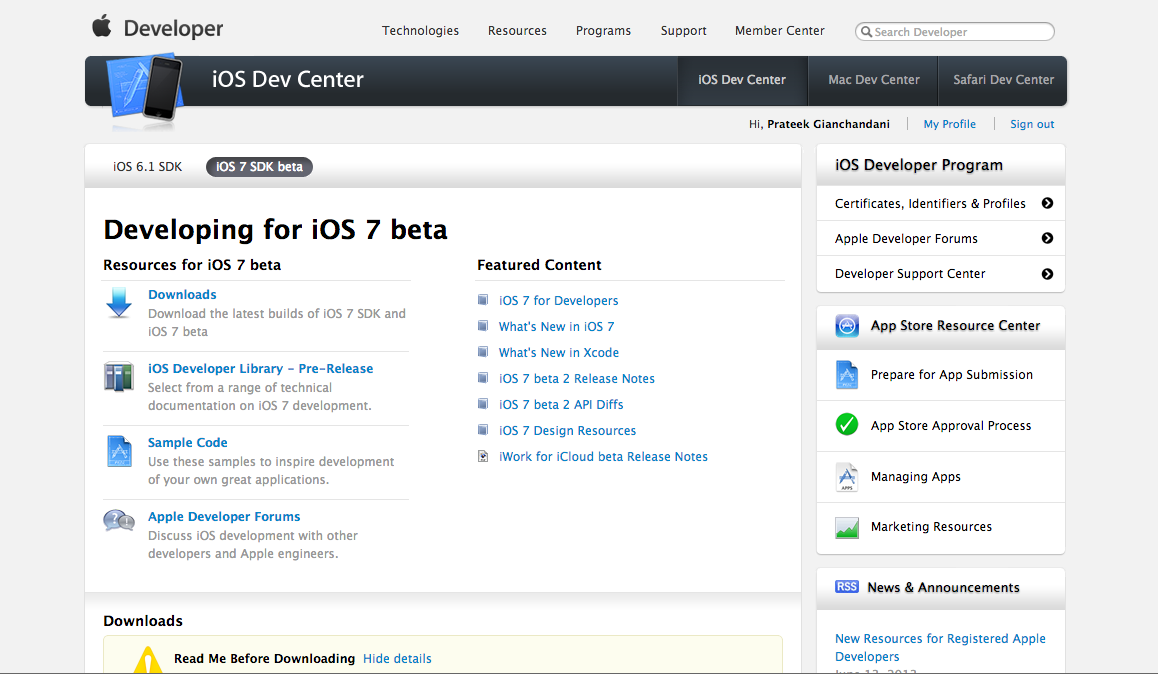Click arrow beside Developer Support Center
Viewport: 1158px width, 674px height.
1047,274
